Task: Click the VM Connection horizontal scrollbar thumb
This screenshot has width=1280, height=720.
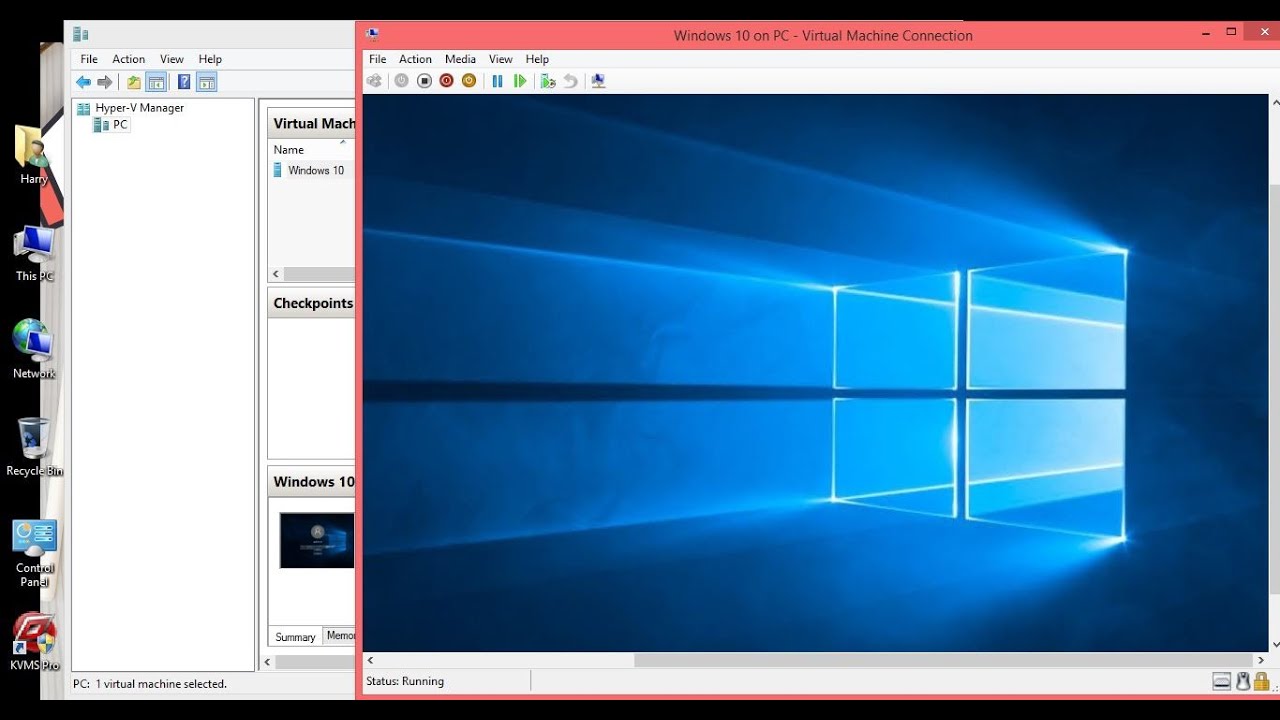Action: coord(944,660)
